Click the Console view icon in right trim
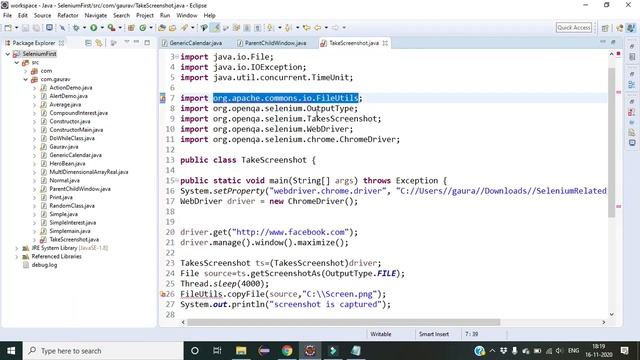This screenshot has height=360, width=640. click(x=632, y=143)
